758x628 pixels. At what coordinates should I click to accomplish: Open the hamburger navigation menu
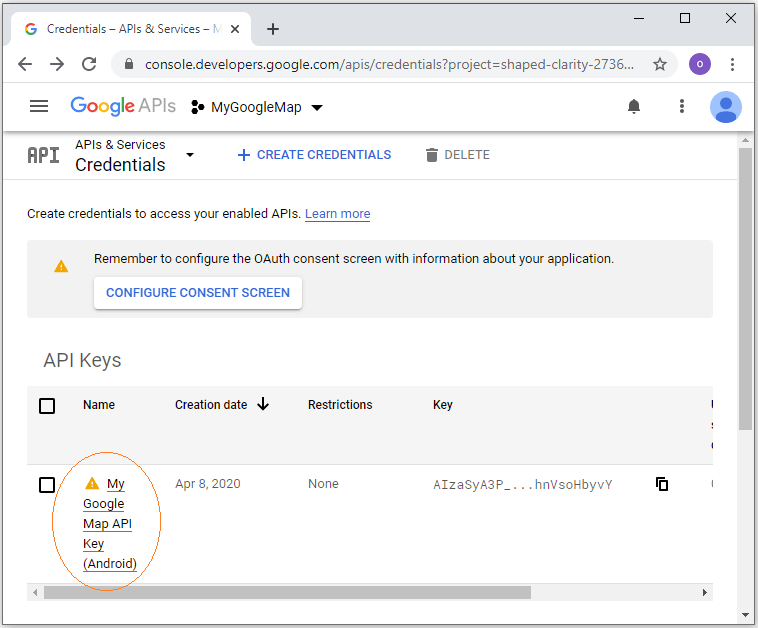tap(39, 106)
